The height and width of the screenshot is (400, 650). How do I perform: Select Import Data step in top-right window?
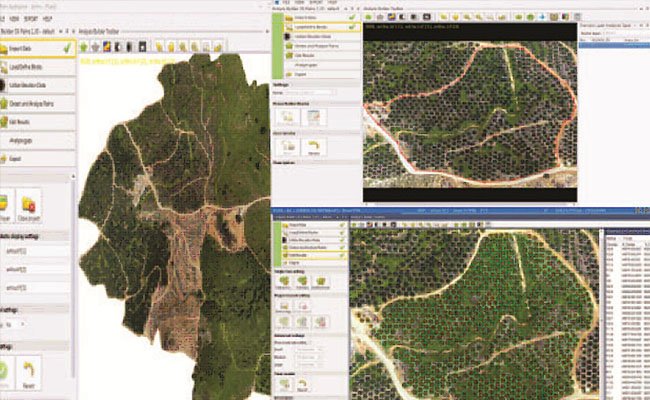coord(322,17)
